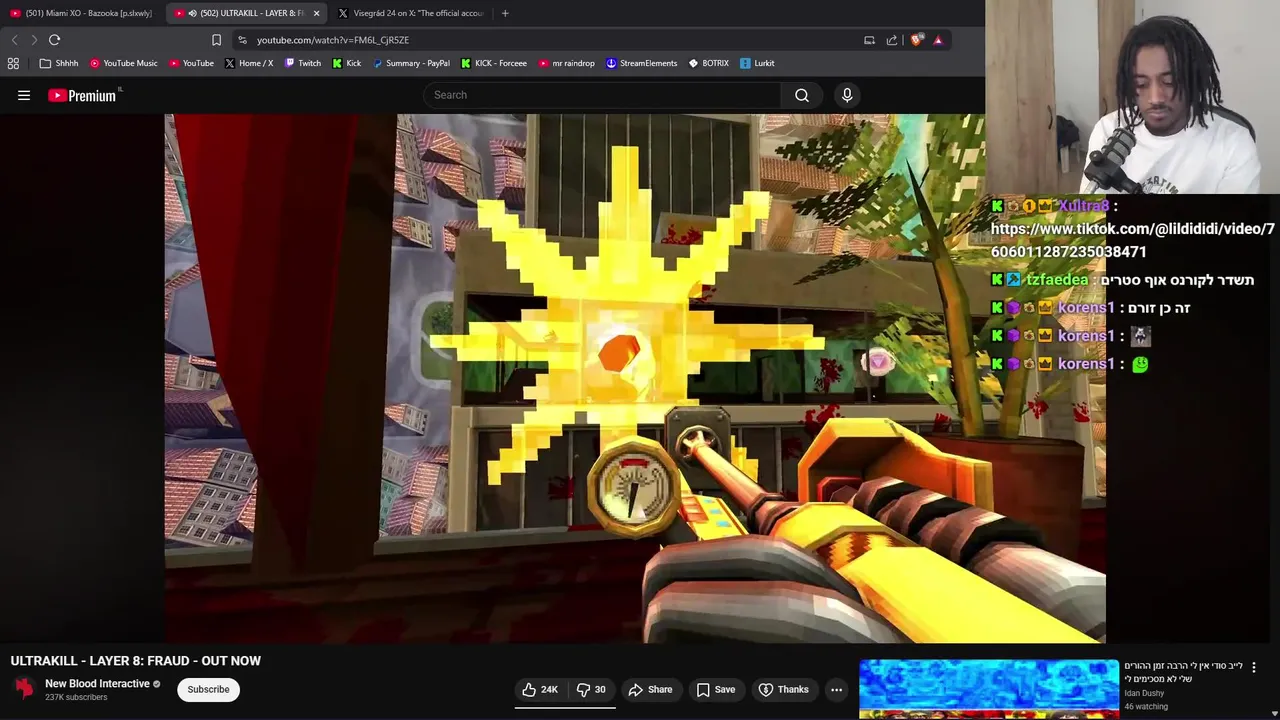The width and height of the screenshot is (1280, 720).
Task: Close the ULTRAKILL tab
Action: pos(317,13)
